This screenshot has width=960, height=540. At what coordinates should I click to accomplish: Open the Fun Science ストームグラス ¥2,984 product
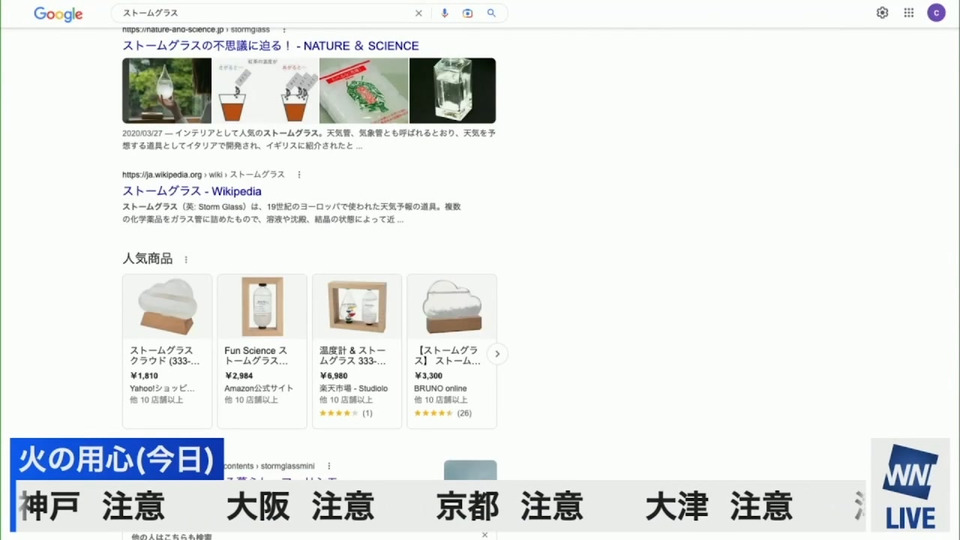tap(262, 351)
